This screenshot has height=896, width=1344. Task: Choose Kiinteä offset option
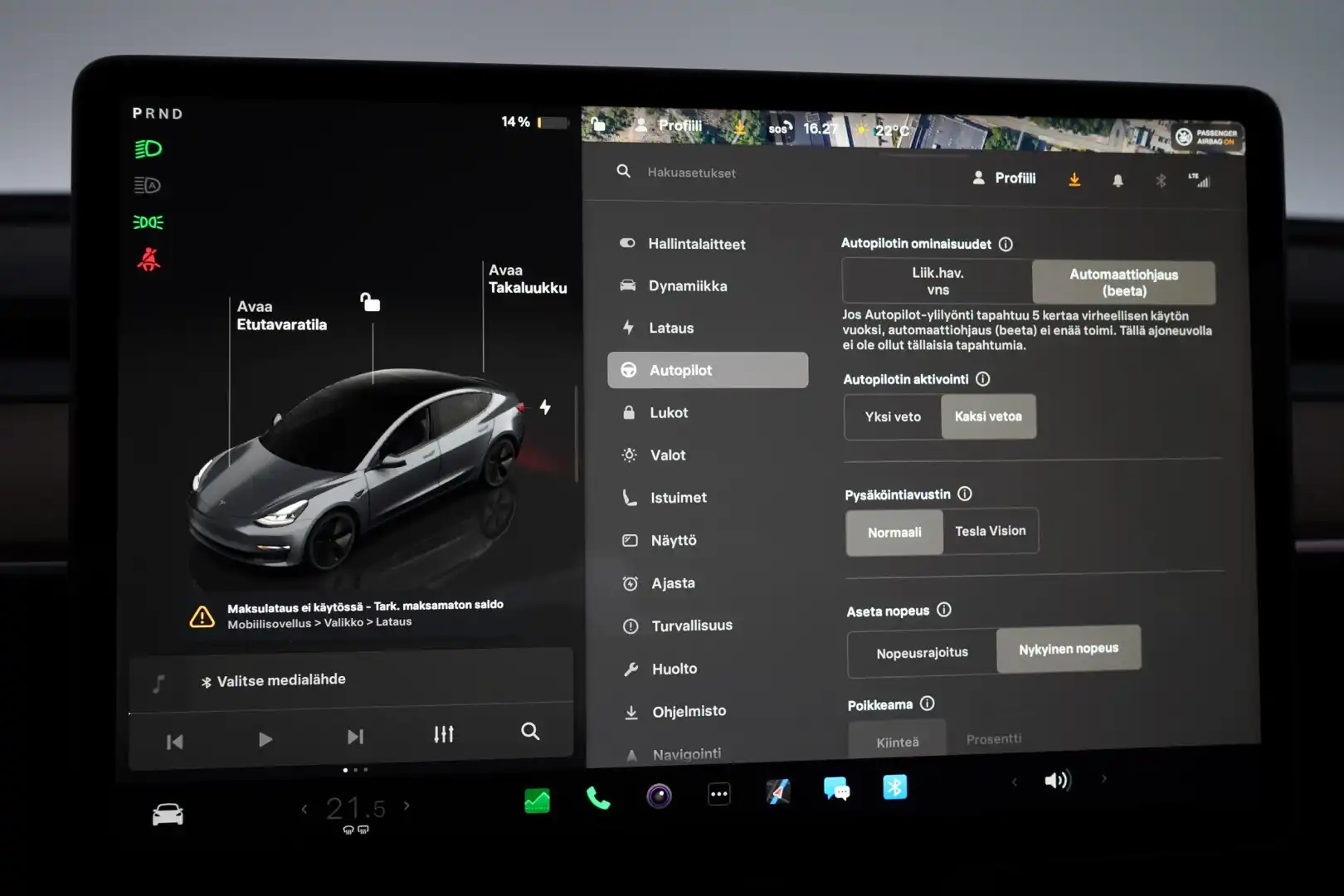pyautogui.click(x=898, y=741)
